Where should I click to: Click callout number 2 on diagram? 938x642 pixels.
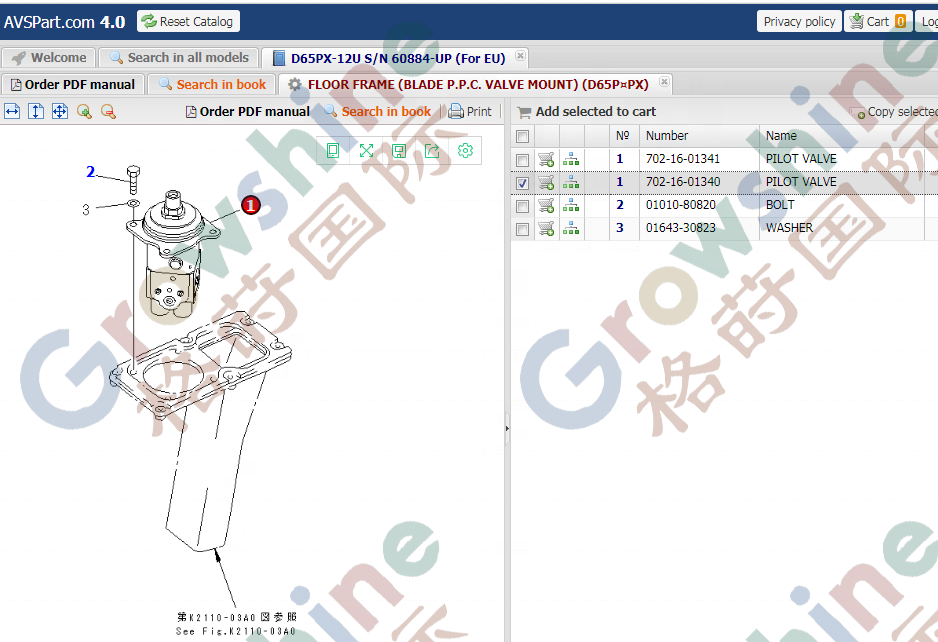tap(90, 172)
